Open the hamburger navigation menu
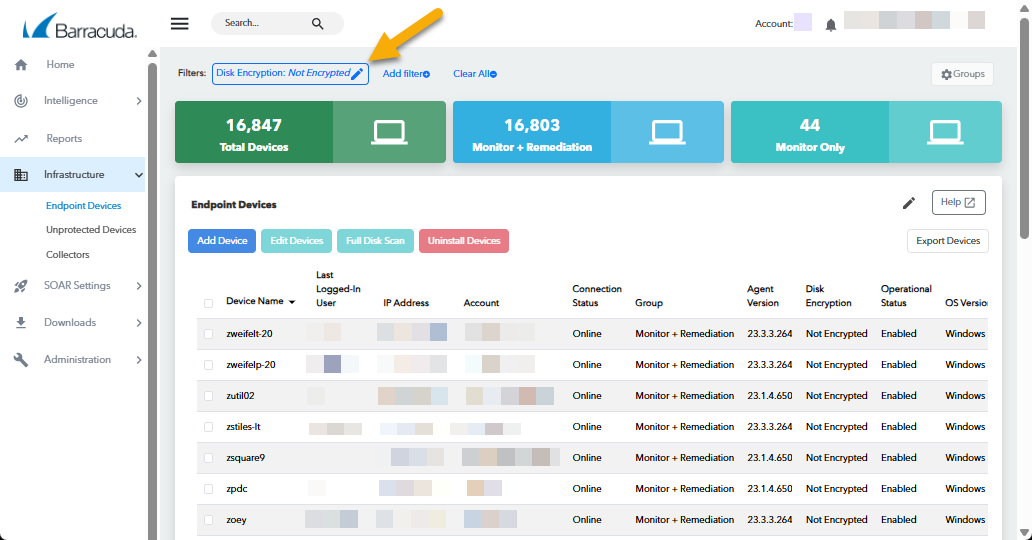This screenshot has height=540, width=1032. tap(180, 24)
